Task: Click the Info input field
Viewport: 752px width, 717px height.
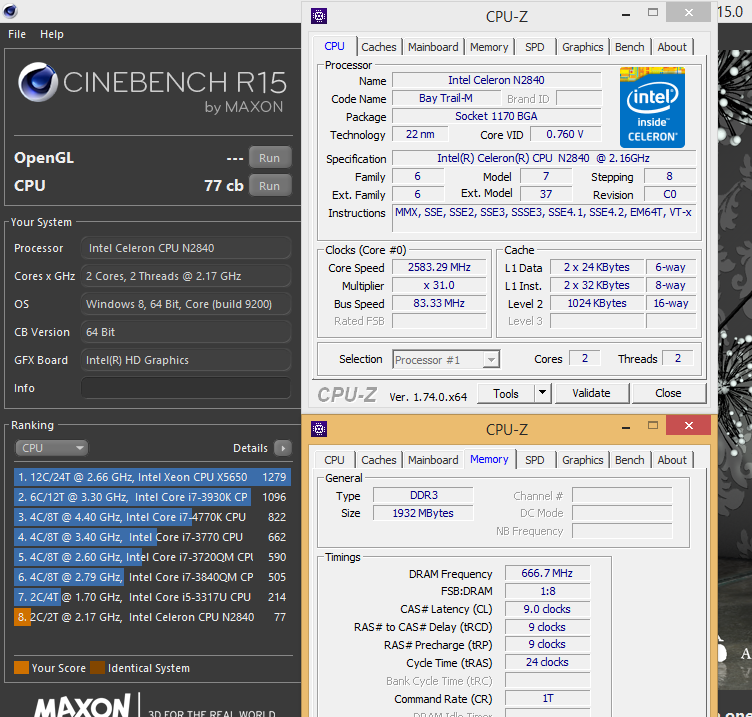Action: click(x=186, y=388)
